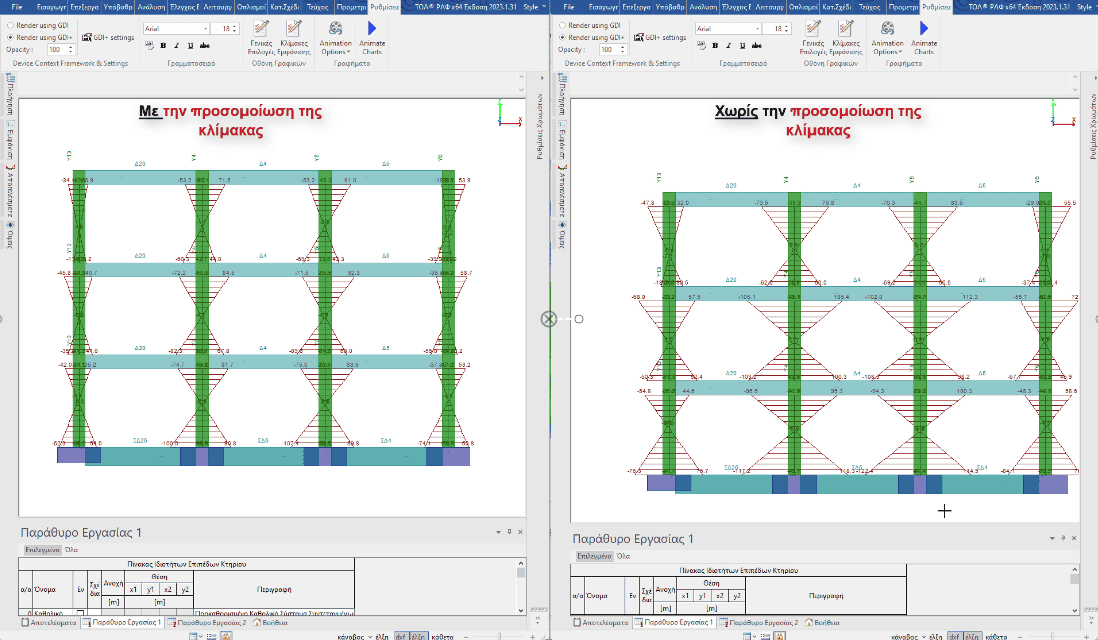
Task: Open the Style dropdown in the left window
Action: 533,6
